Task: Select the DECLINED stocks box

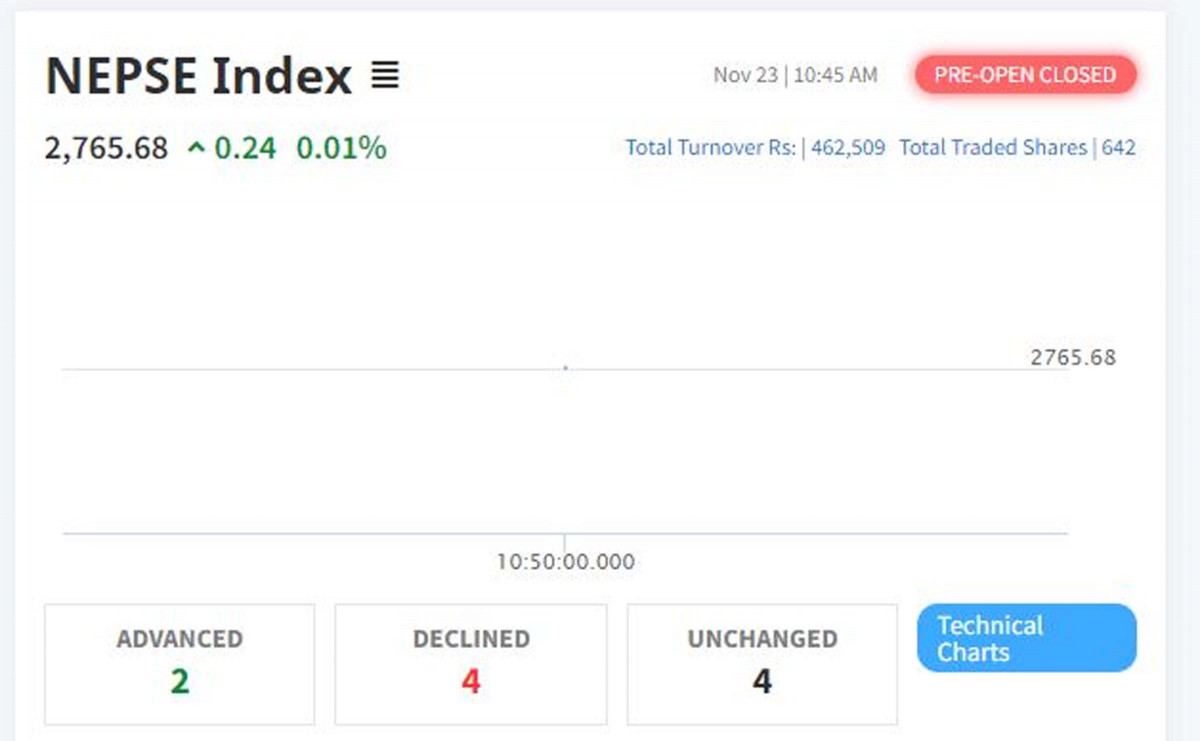Action: coord(470,663)
